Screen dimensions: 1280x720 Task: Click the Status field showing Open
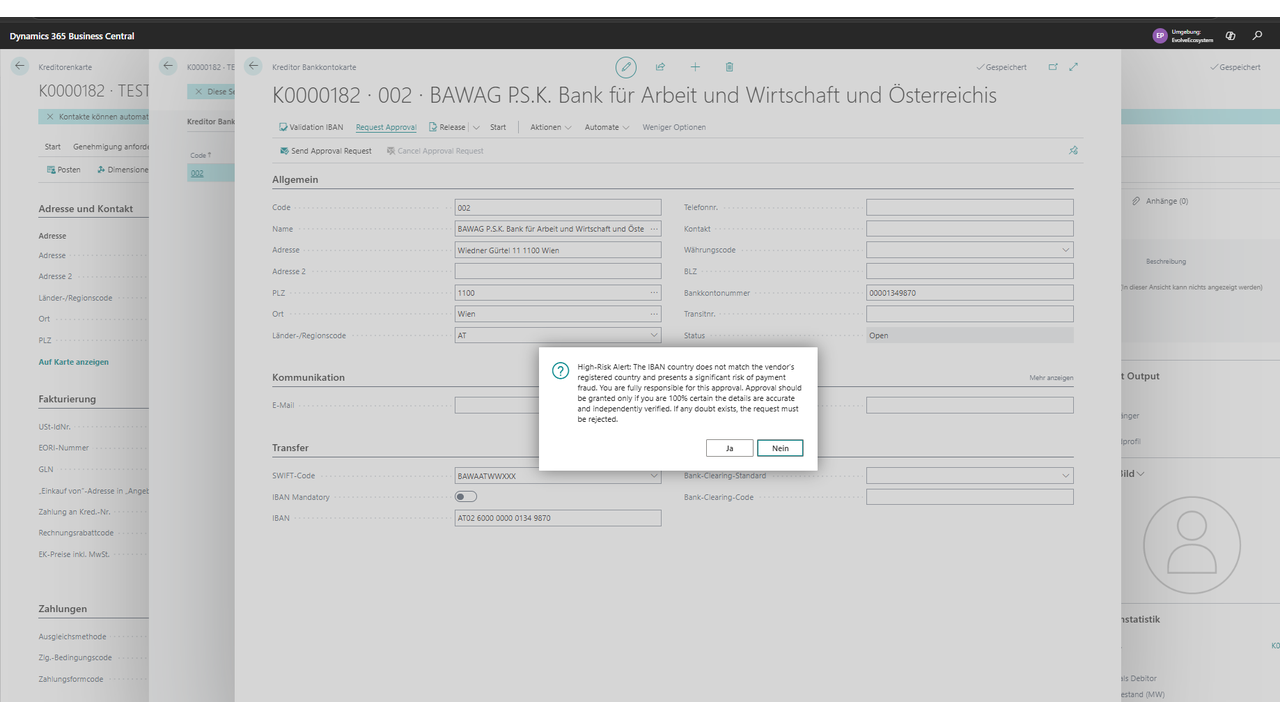click(970, 336)
